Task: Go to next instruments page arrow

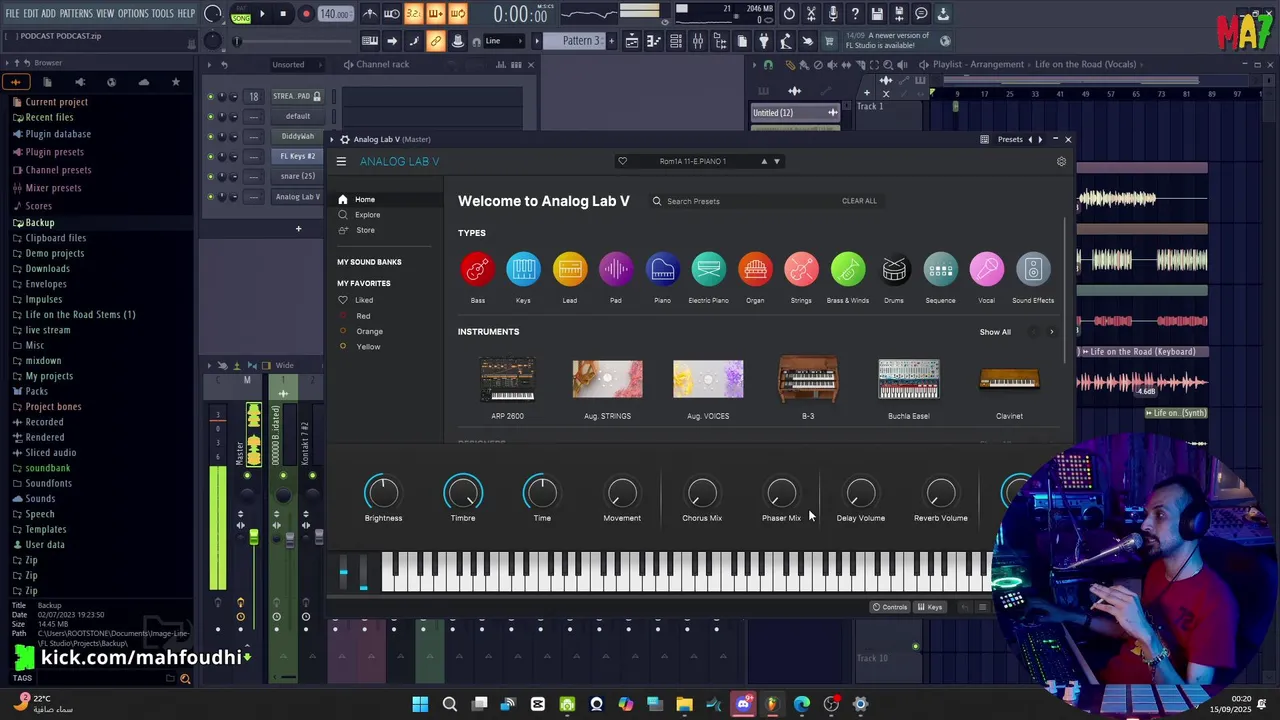Action: click(x=1051, y=332)
